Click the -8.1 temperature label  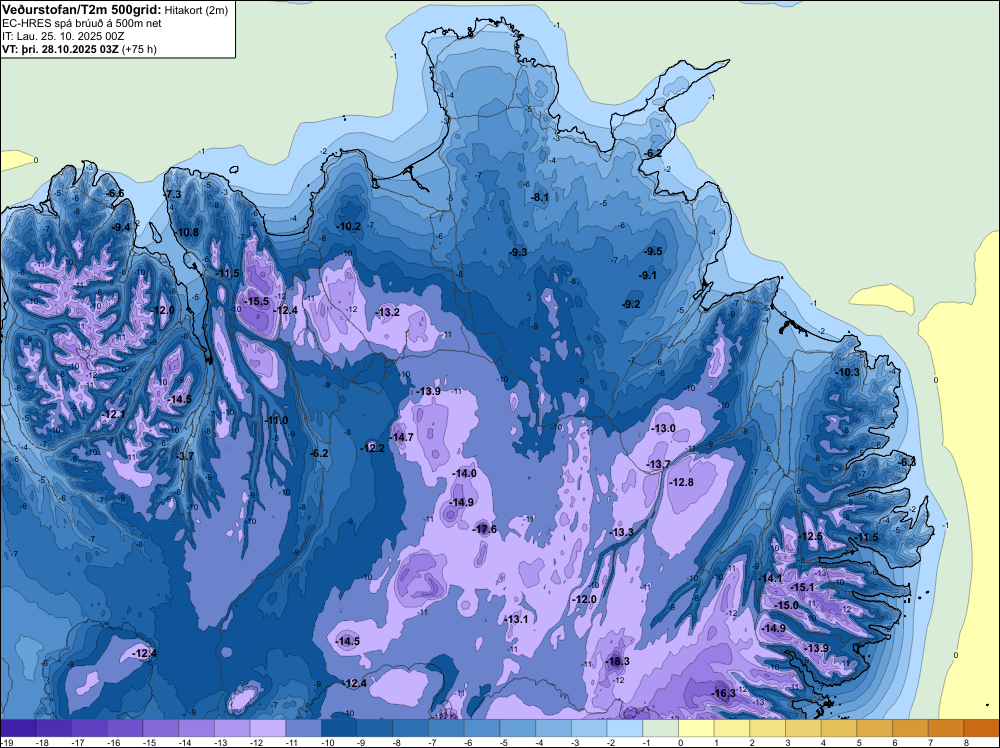click(540, 198)
